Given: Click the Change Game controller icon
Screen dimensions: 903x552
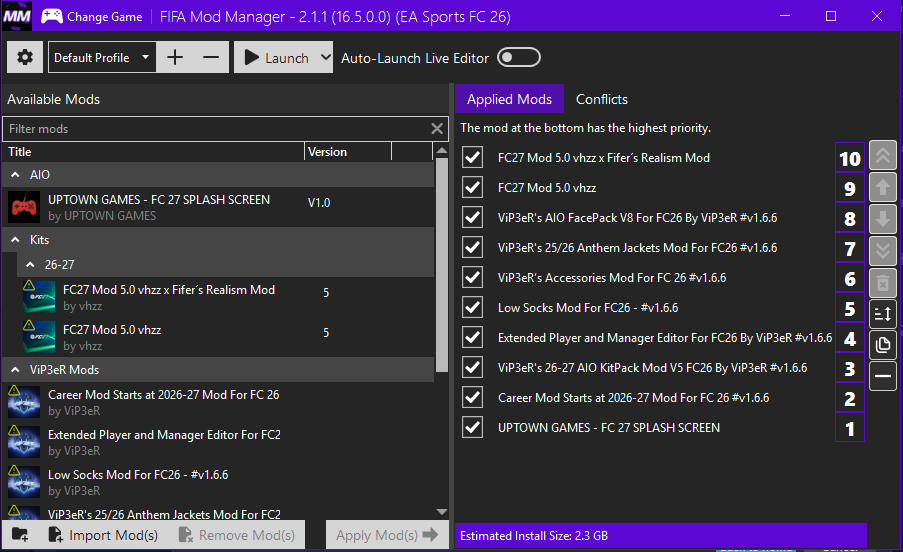Looking at the screenshot, I should pyautogui.click(x=52, y=16).
